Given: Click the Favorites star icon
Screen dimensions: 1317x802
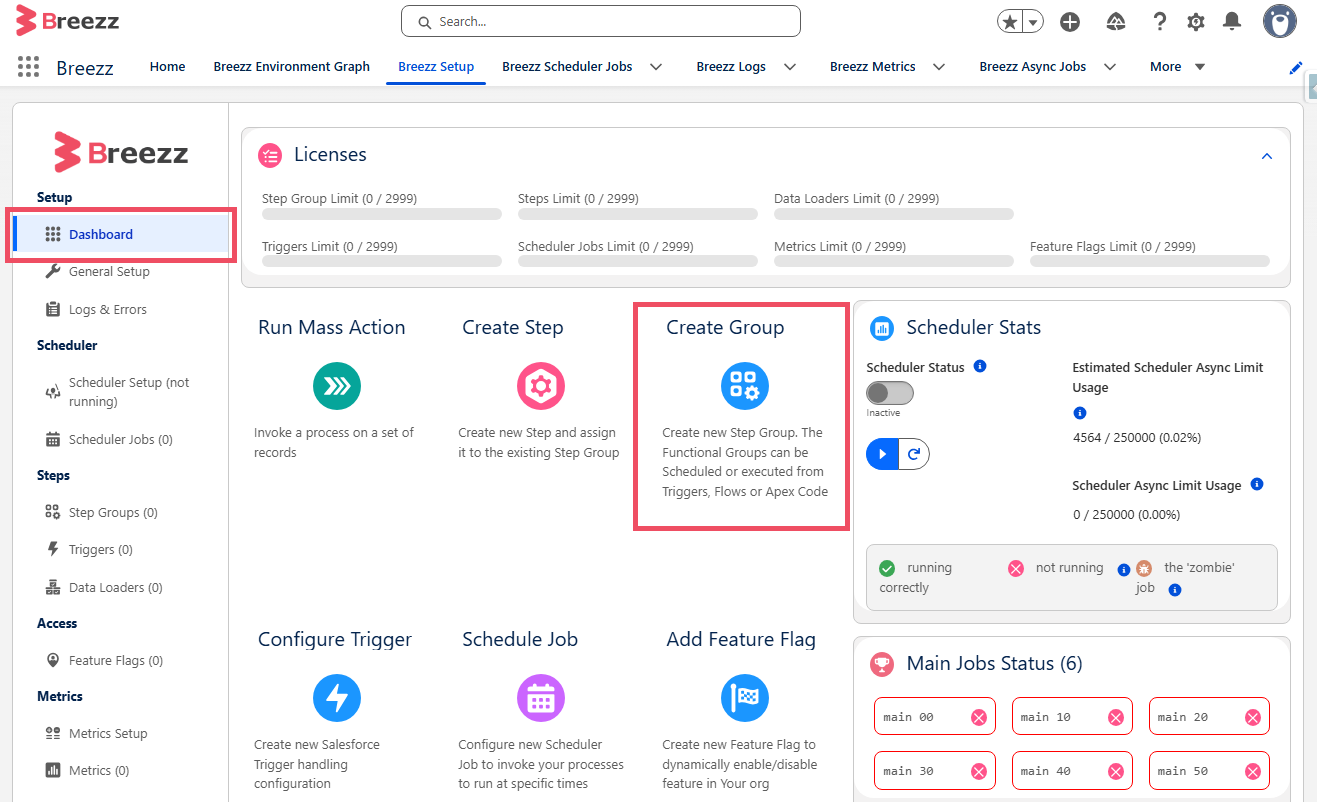Looking at the screenshot, I should [x=1010, y=22].
